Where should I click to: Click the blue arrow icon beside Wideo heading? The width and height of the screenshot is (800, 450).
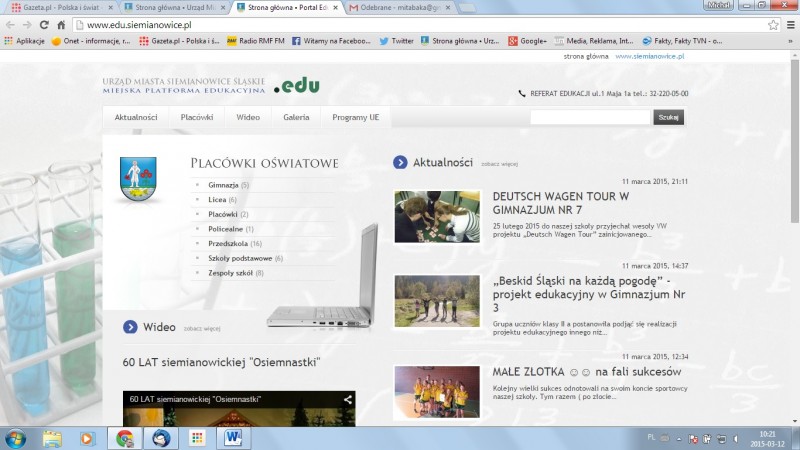[x=130, y=327]
